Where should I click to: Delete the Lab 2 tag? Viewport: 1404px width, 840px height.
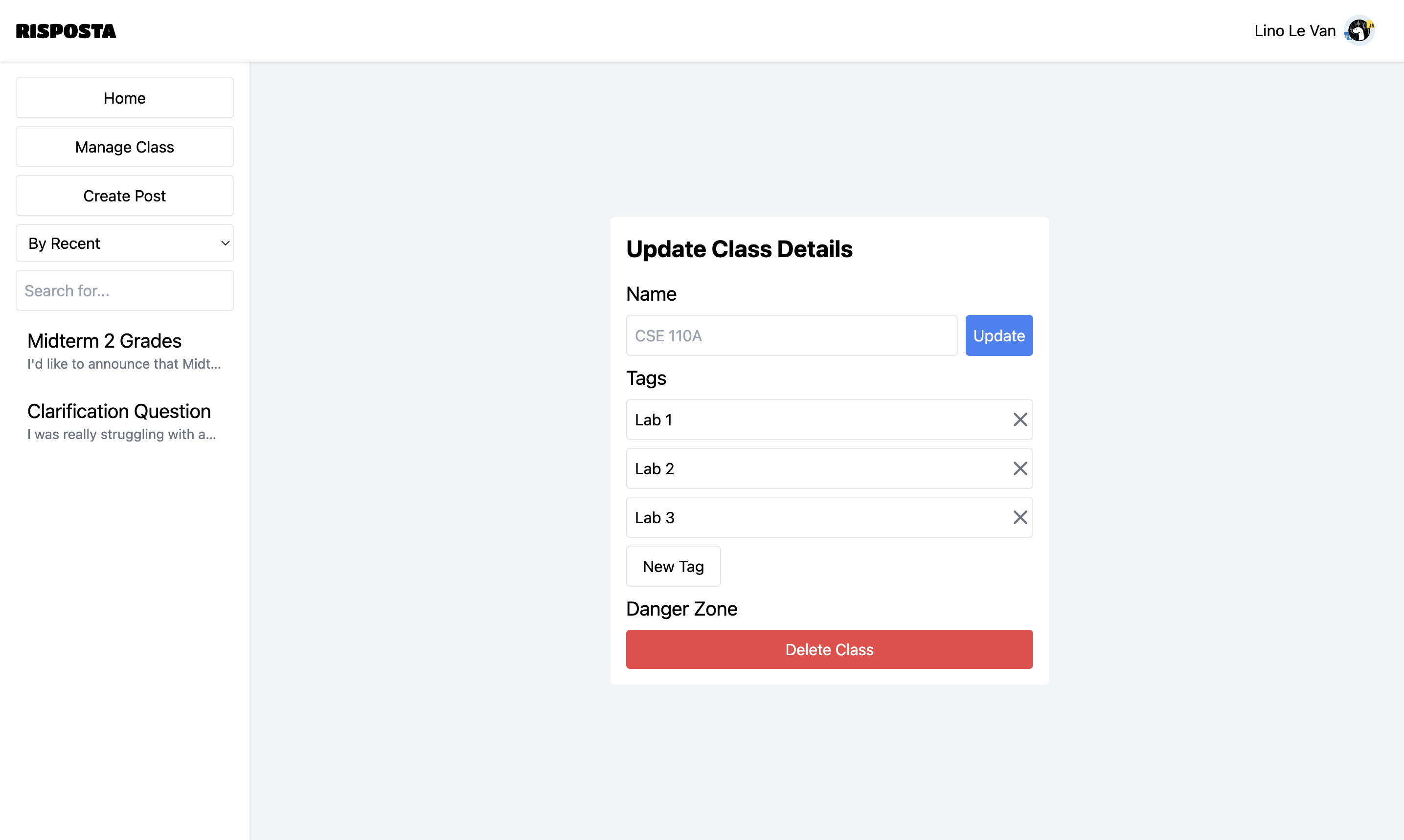tap(1019, 469)
